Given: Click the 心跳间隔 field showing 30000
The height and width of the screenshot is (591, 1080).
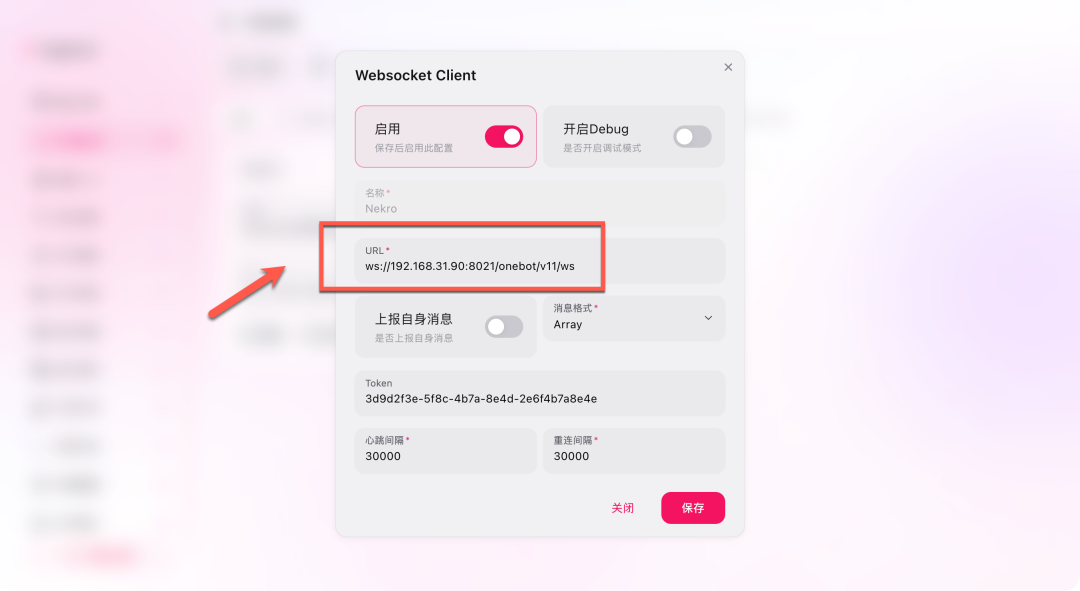Looking at the screenshot, I should tap(446, 450).
